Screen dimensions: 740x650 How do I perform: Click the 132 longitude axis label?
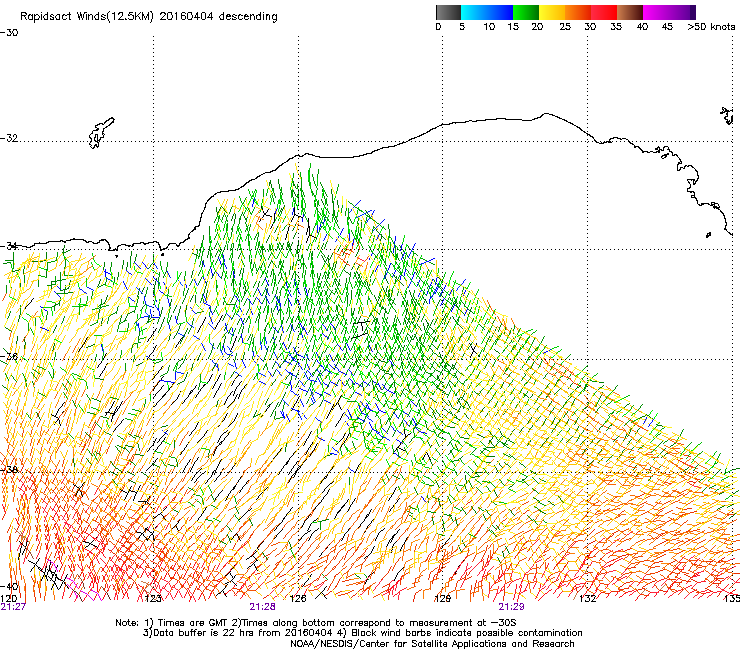tap(587, 599)
